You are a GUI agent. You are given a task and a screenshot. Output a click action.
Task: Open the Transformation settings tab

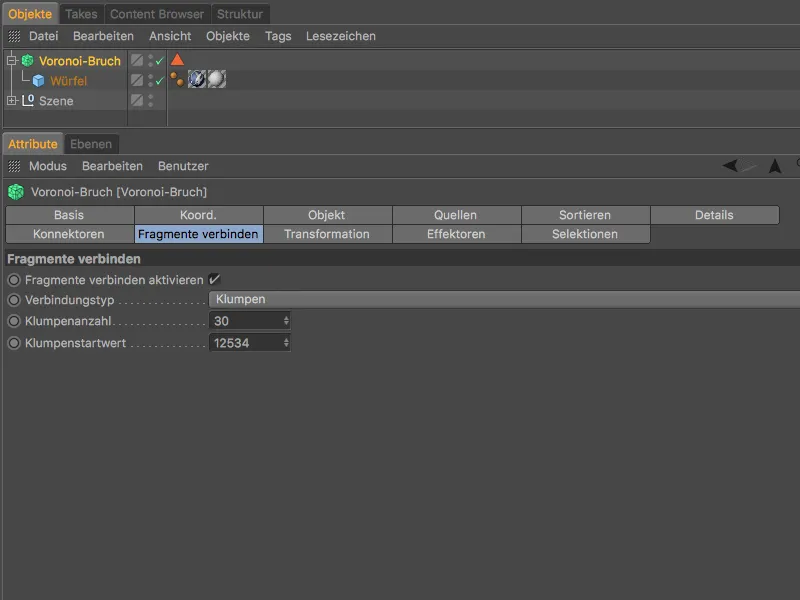327,234
